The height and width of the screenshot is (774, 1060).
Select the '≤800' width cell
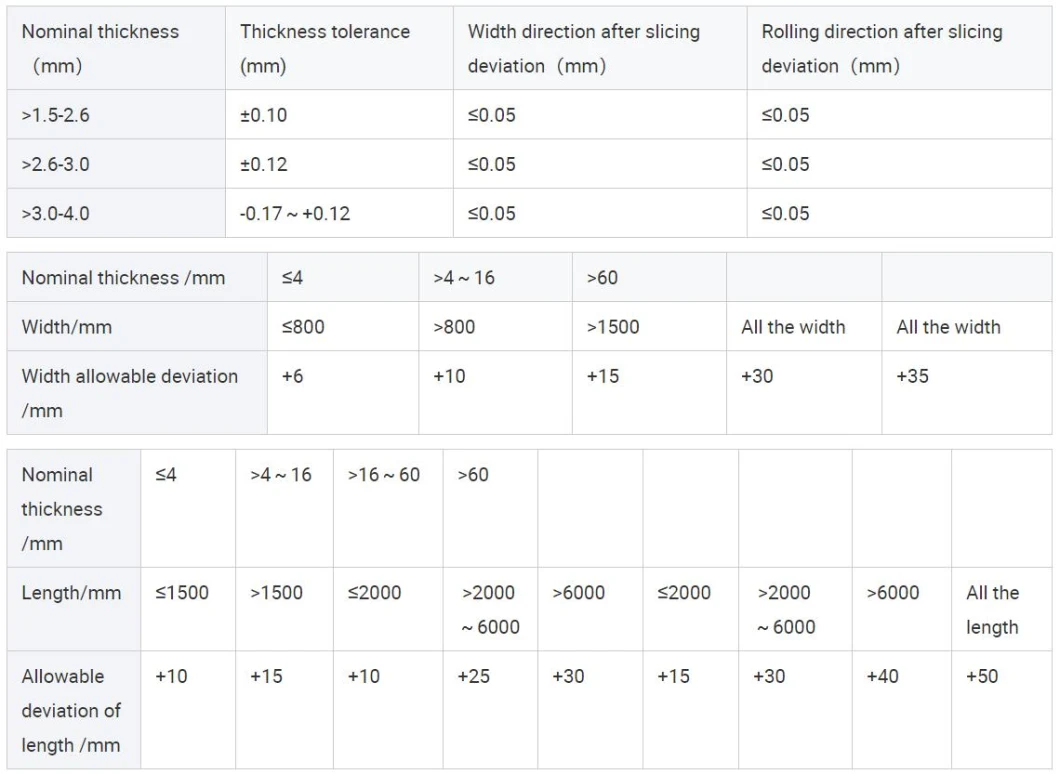(x=303, y=327)
